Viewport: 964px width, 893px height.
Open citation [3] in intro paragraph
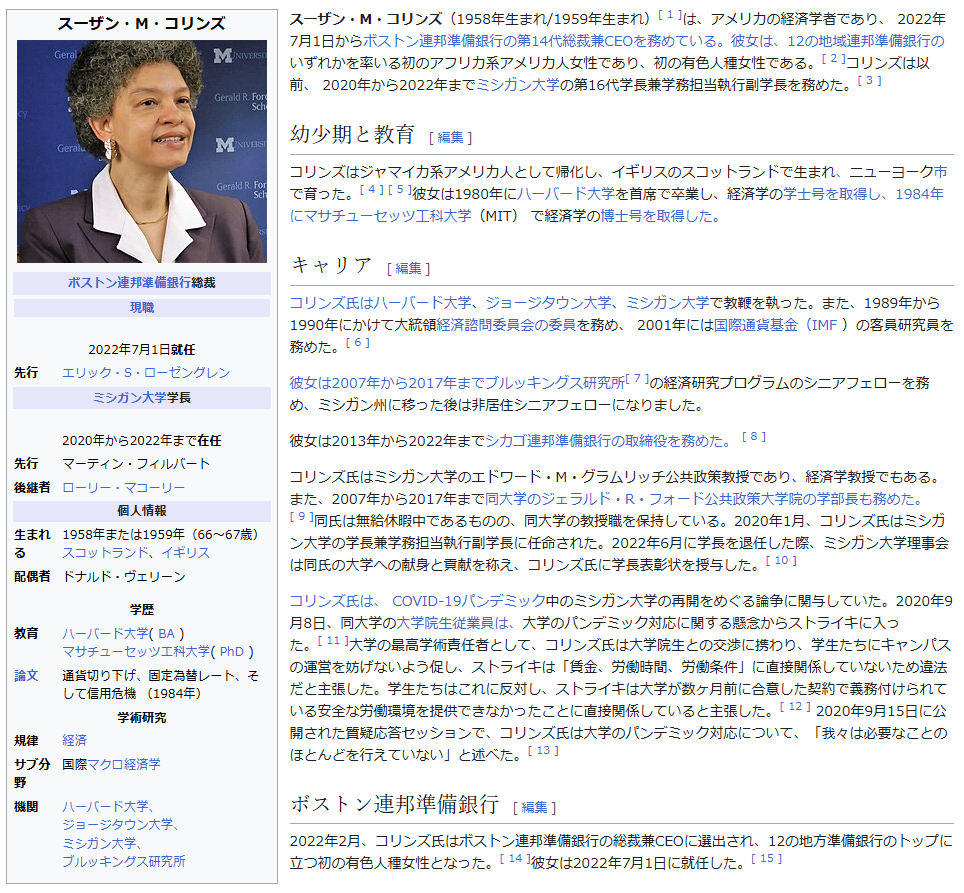(869, 81)
